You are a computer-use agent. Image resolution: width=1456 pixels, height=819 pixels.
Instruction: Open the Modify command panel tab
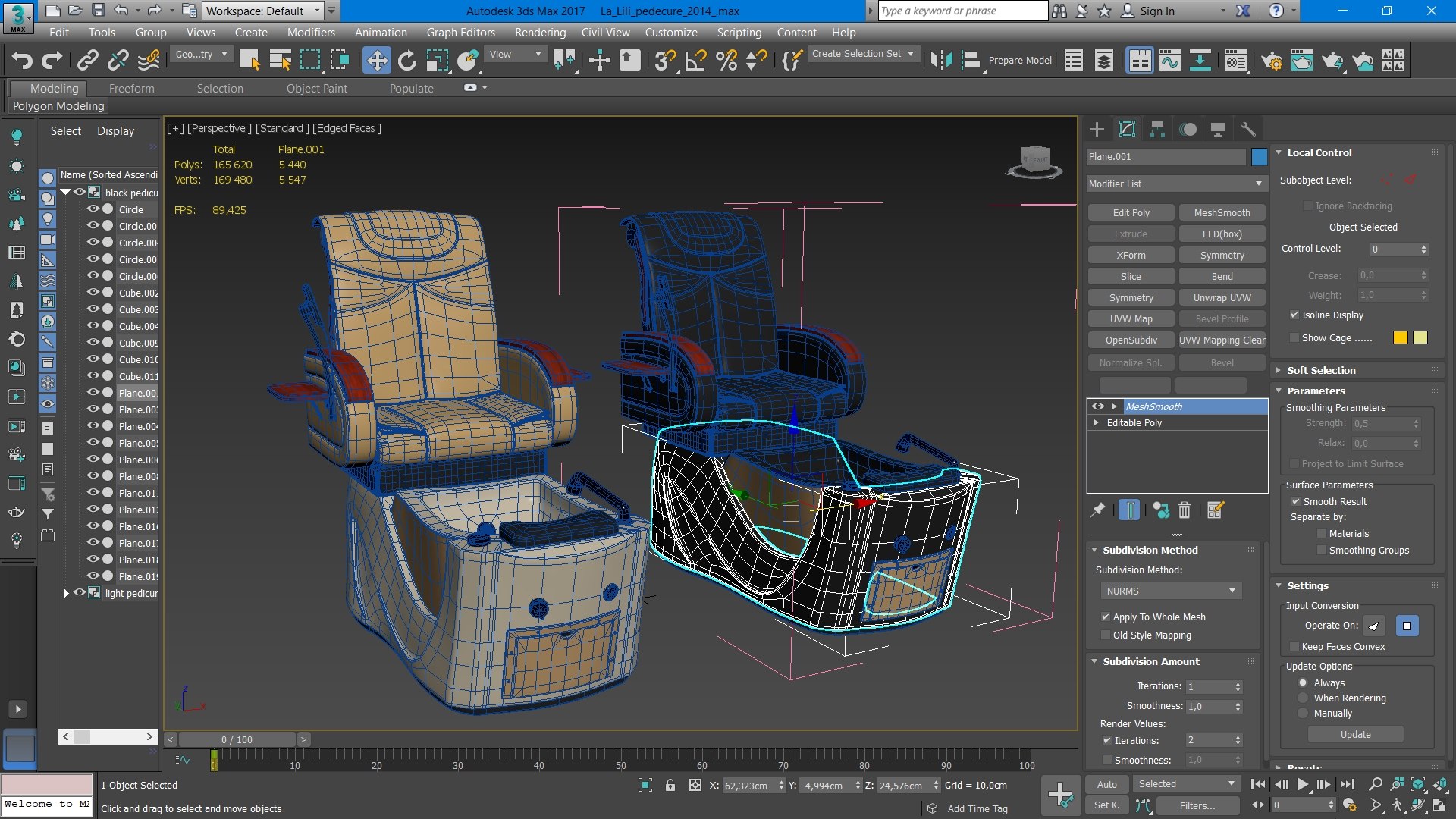click(1127, 129)
